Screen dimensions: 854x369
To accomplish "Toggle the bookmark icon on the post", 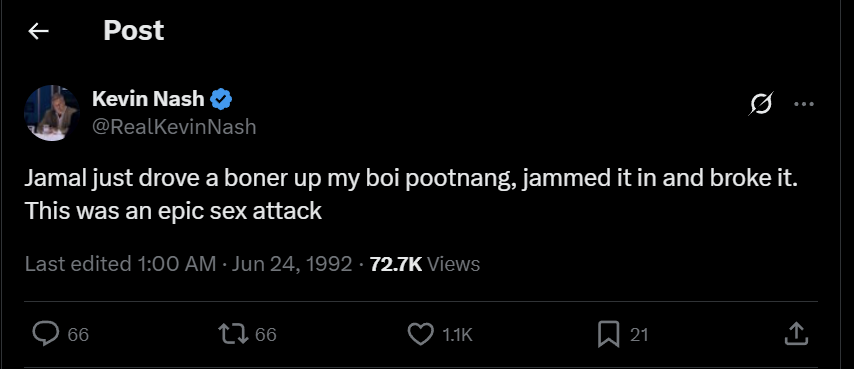I will click(608, 334).
